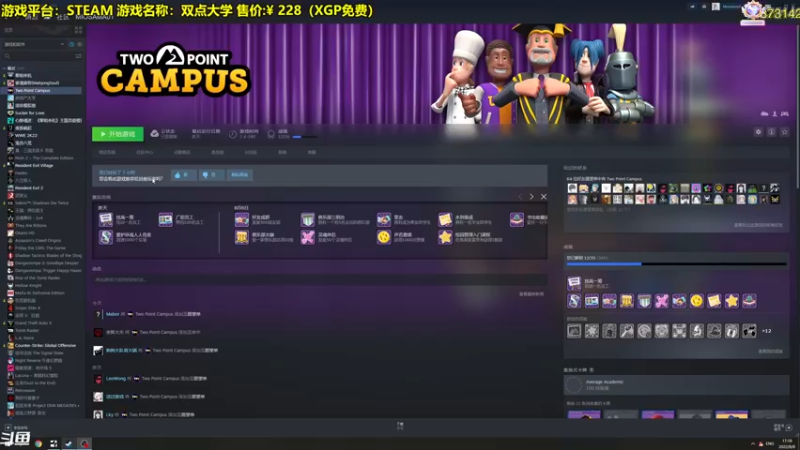Open first tab in game navigation row

(107, 152)
